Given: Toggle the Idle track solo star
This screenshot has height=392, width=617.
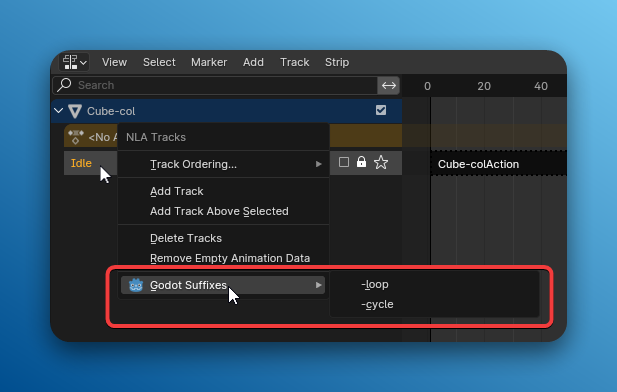Looking at the screenshot, I should pyautogui.click(x=381, y=162).
